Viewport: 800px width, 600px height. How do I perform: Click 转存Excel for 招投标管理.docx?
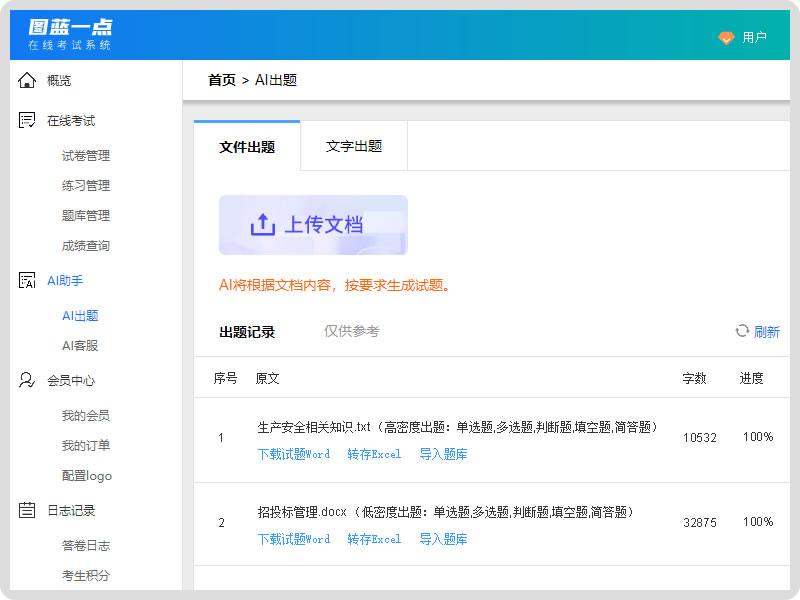pos(374,539)
